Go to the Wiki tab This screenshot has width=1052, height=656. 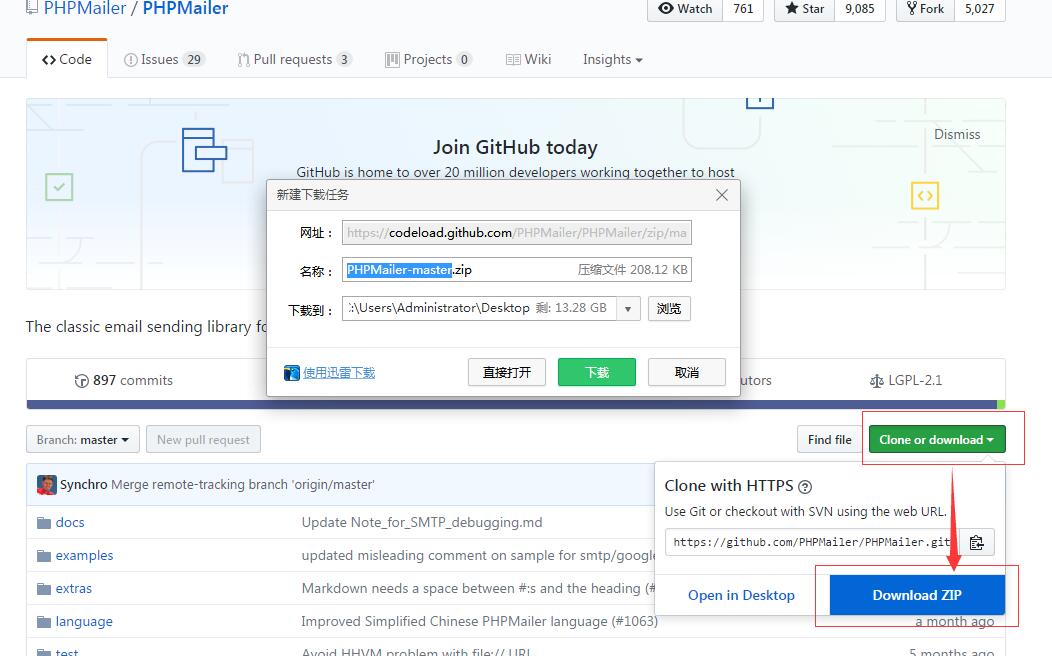pos(528,60)
